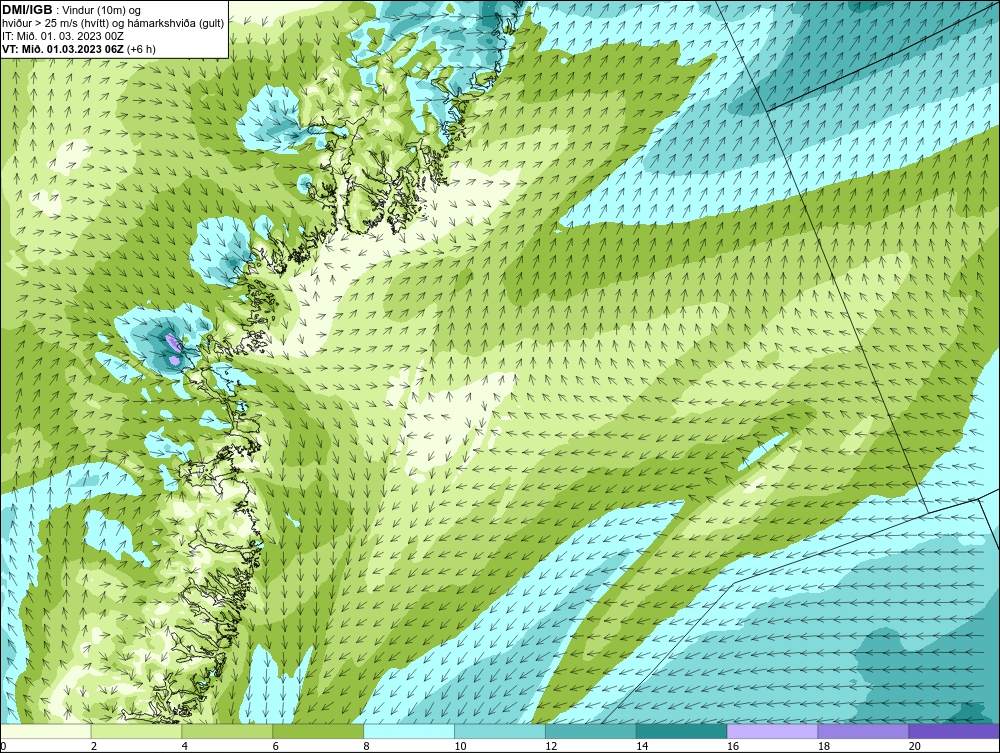This screenshot has height=753, width=1000.
Task: Click the legend scale label '20'
Action: point(915,746)
